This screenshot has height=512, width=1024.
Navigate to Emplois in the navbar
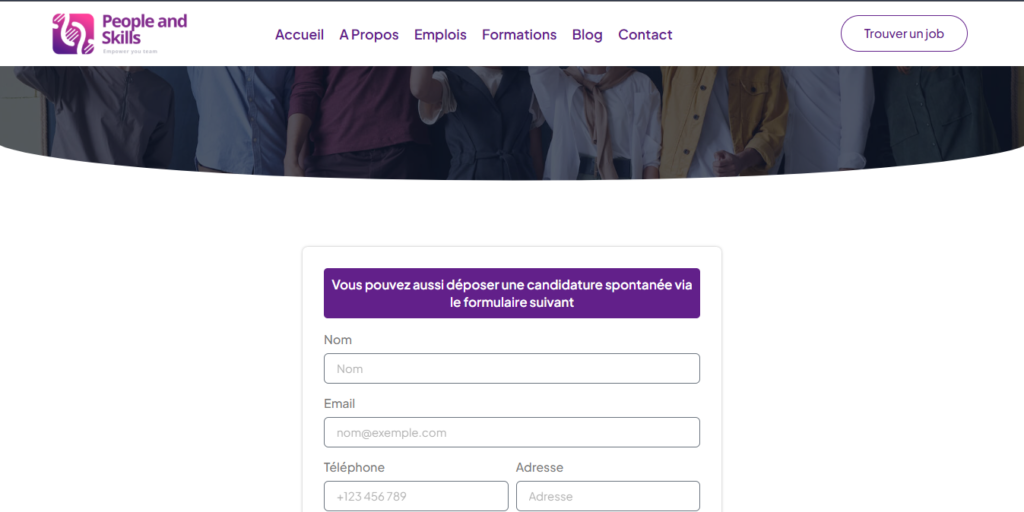tap(440, 34)
